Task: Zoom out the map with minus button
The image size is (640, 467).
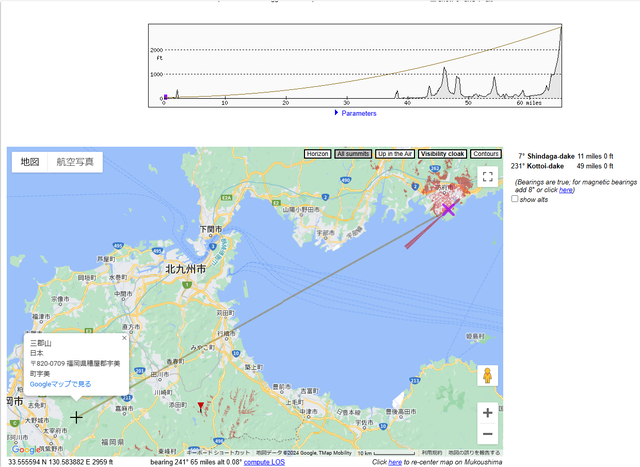Action: pos(487,434)
